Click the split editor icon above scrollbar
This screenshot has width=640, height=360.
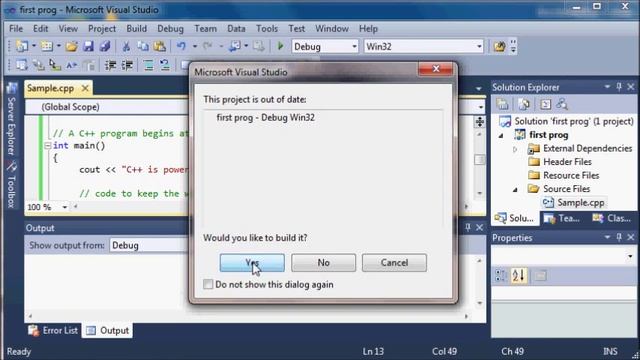tap(480, 121)
